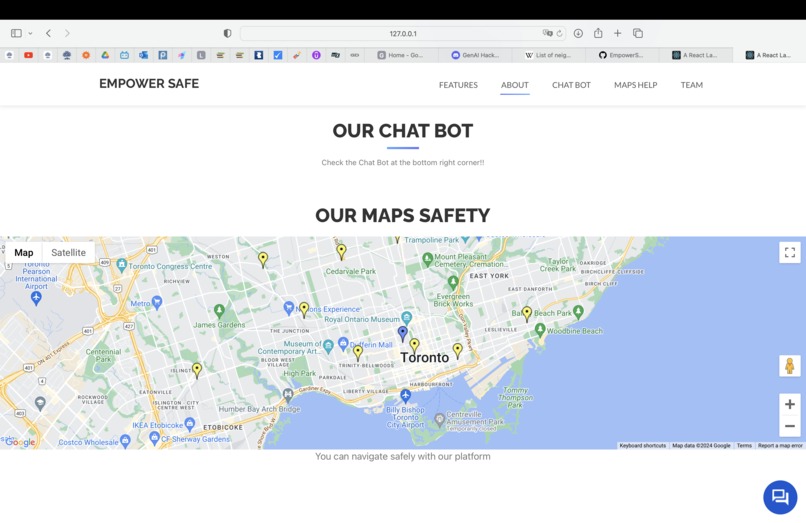The width and height of the screenshot is (806, 523).
Task: Open the Outlook pinned tab
Action: pyautogui.click(x=143, y=55)
